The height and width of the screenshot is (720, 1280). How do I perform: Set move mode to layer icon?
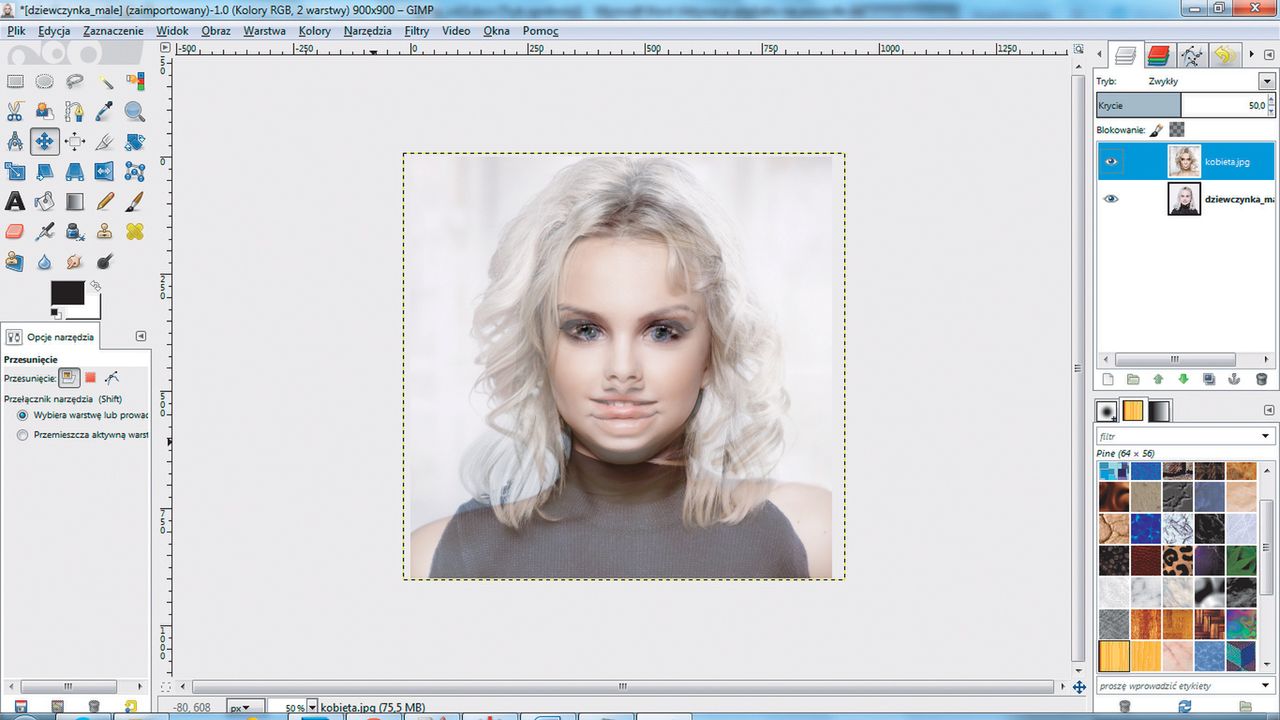pos(68,377)
